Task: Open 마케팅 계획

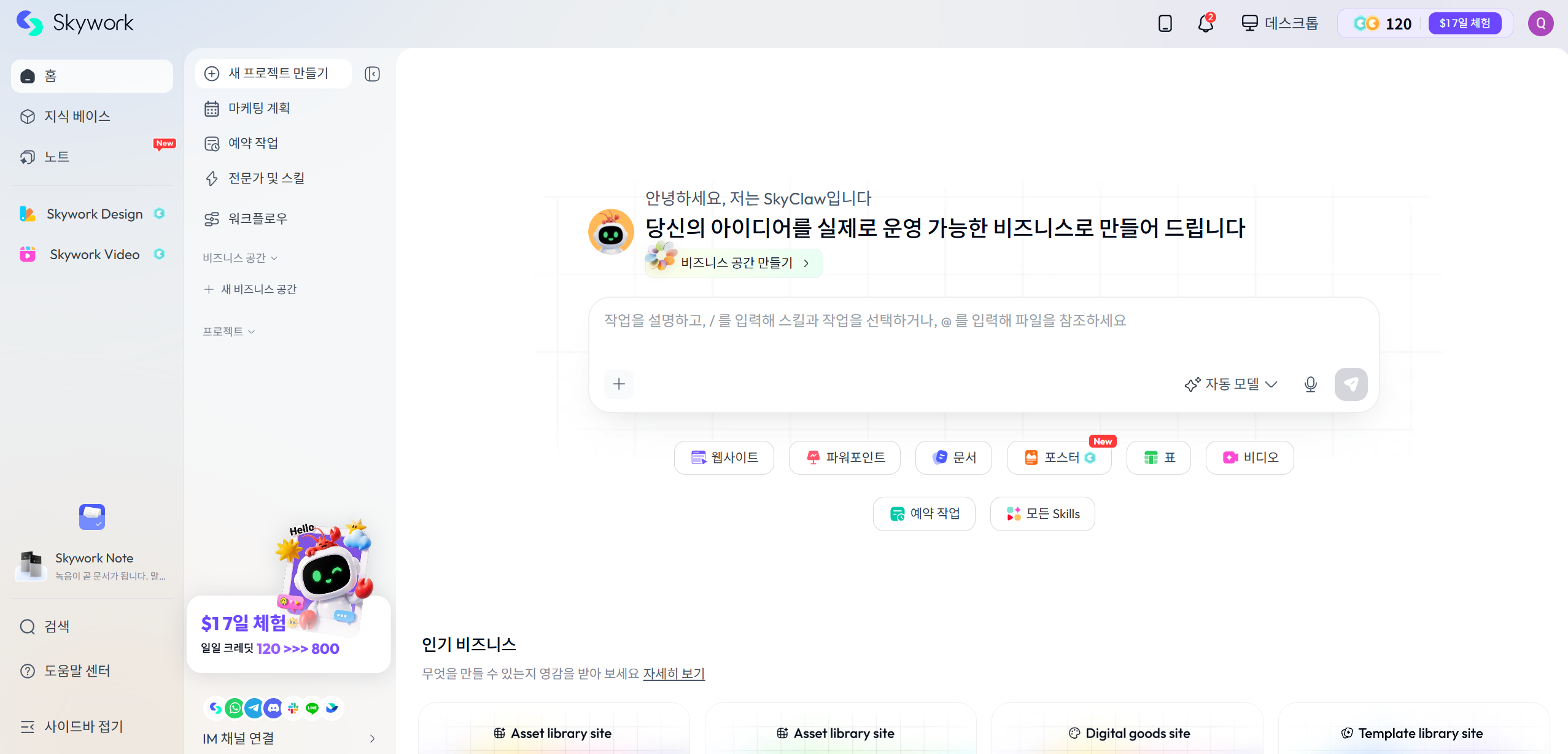Action: tap(289, 109)
